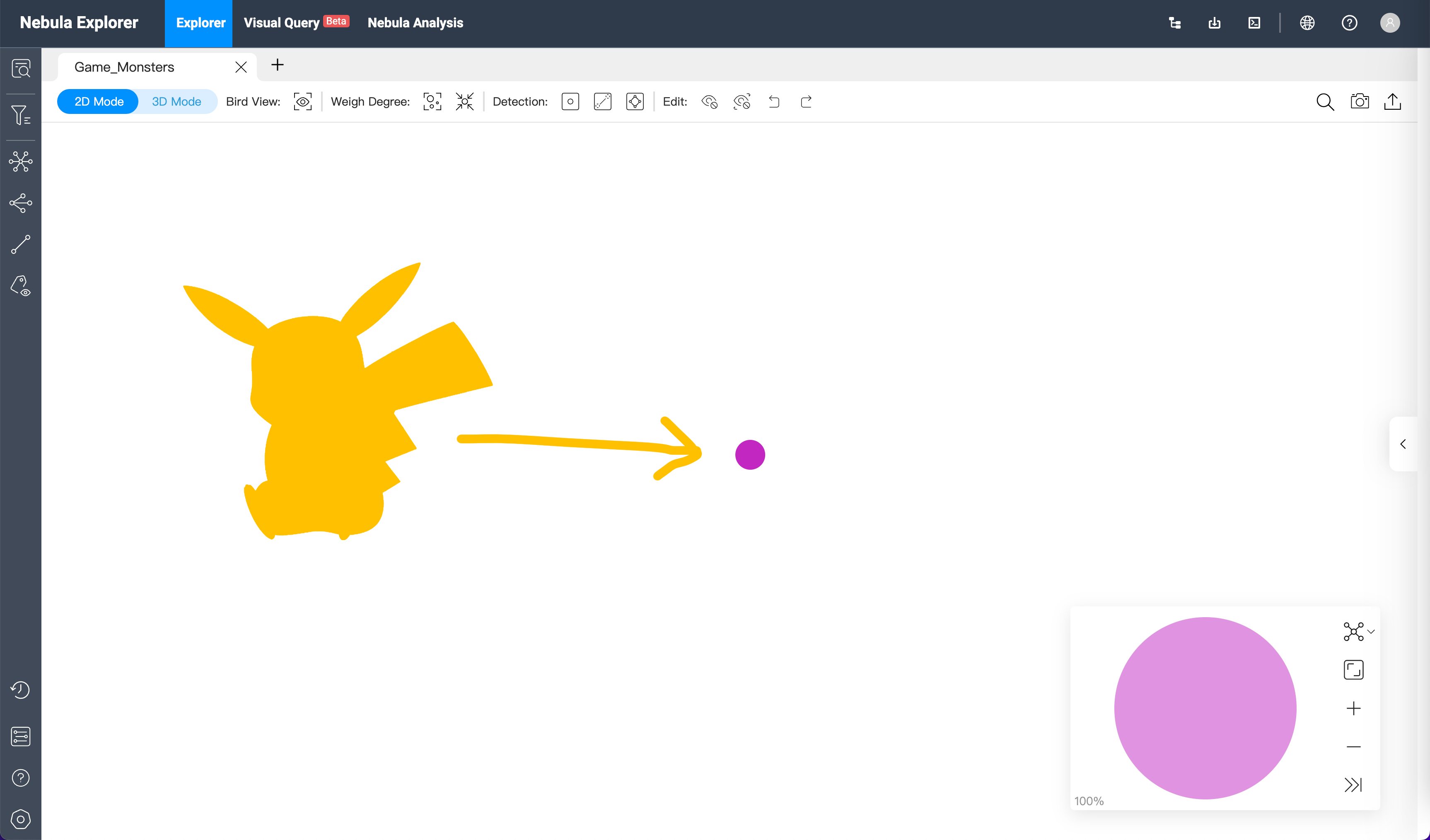The width and height of the screenshot is (1430, 840).
Task: Open the query search sidebar icon
Action: pos(21,69)
